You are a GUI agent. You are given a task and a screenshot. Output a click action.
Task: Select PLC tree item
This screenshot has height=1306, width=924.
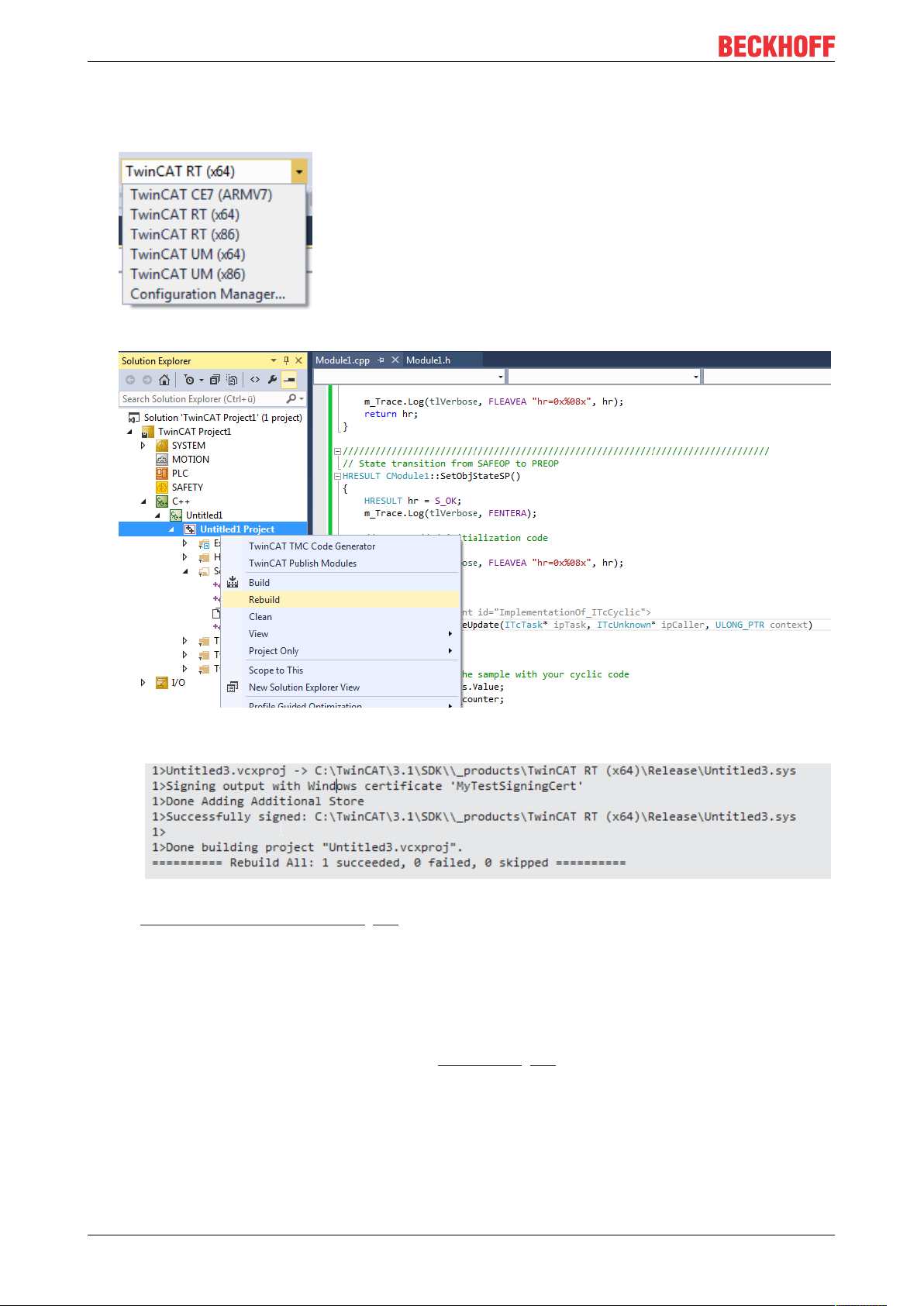[x=180, y=474]
